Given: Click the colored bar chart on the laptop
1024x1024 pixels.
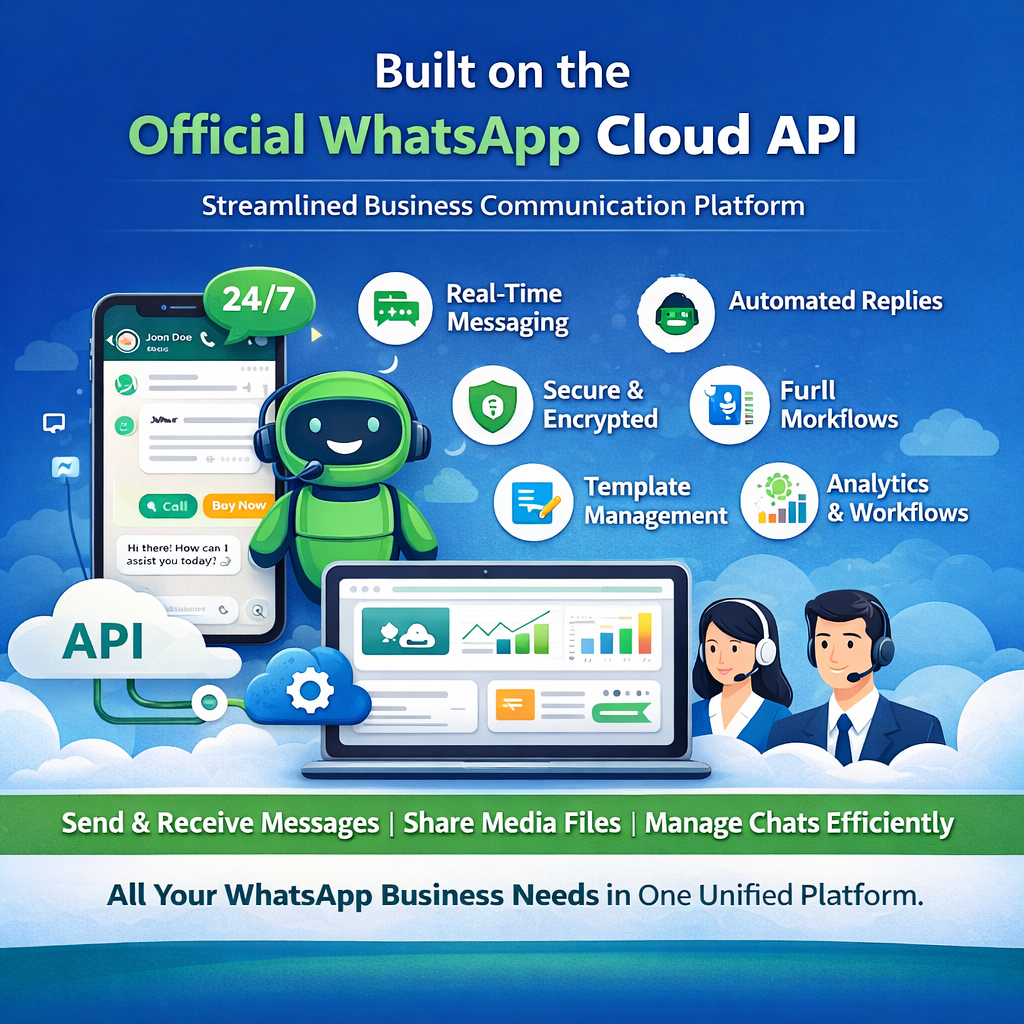Looking at the screenshot, I should click(x=608, y=634).
